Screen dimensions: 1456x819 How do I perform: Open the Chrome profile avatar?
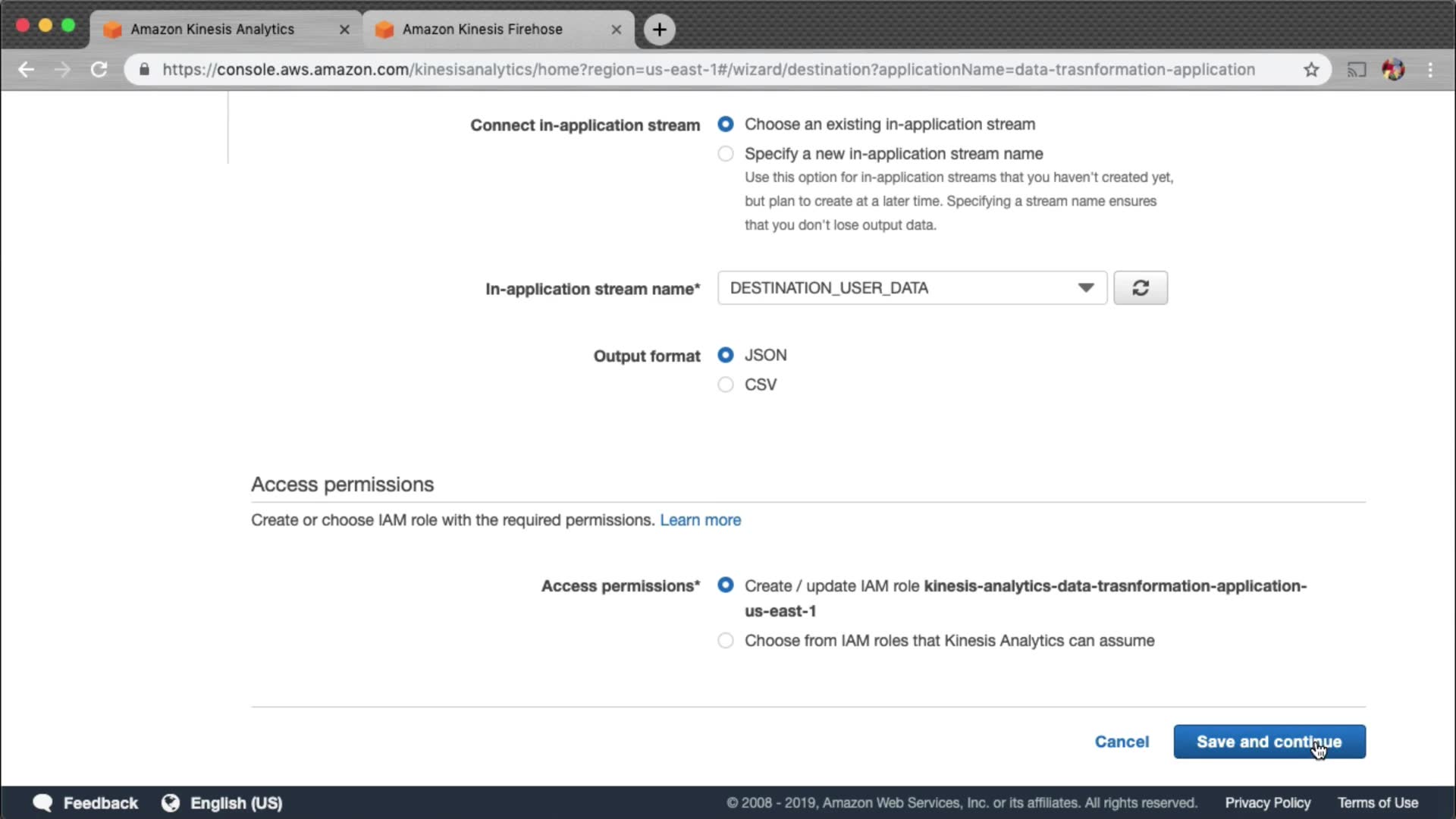coord(1393,70)
